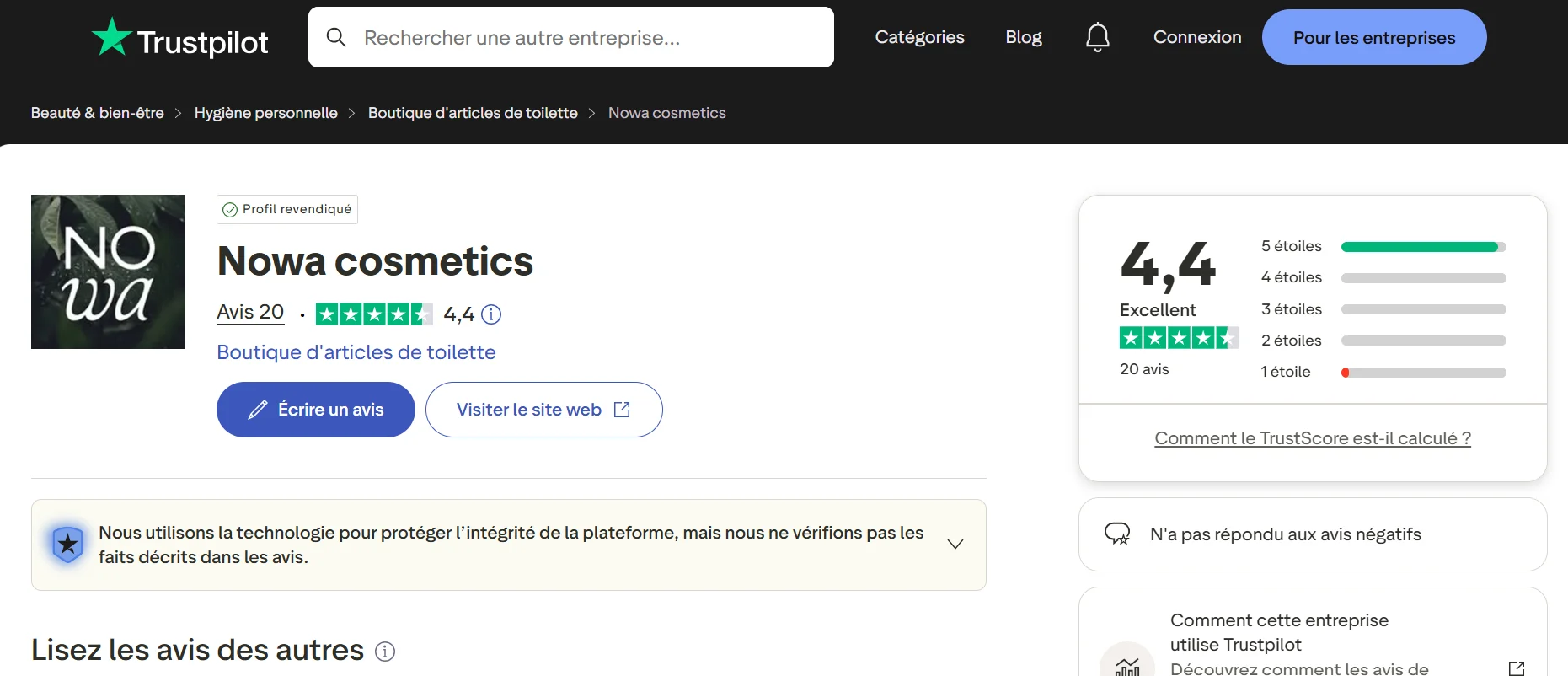
Task: Click the pencil icon in Écrire un avis
Action: point(258,410)
